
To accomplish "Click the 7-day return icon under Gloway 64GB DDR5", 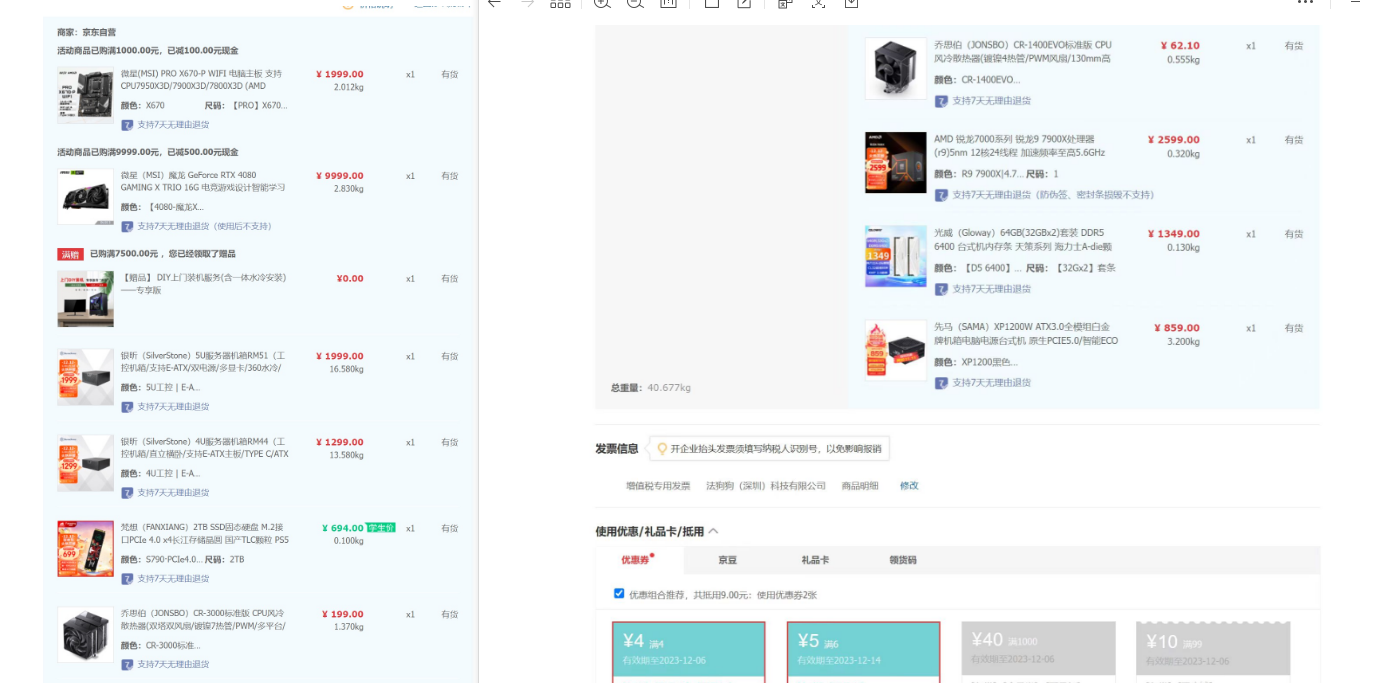I will [941, 289].
